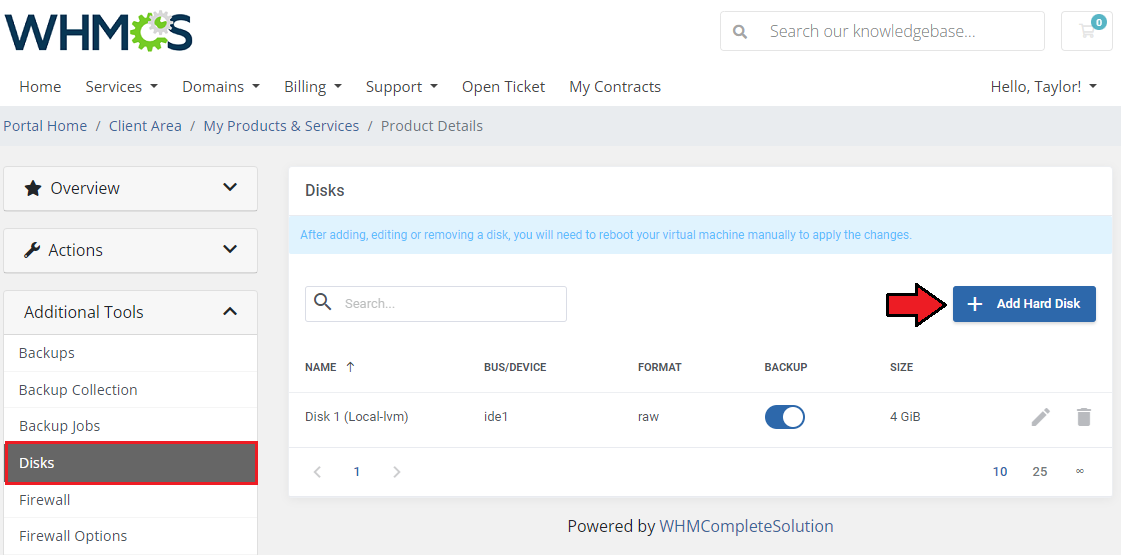Select Disks in Additional Tools

tap(130, 463)
